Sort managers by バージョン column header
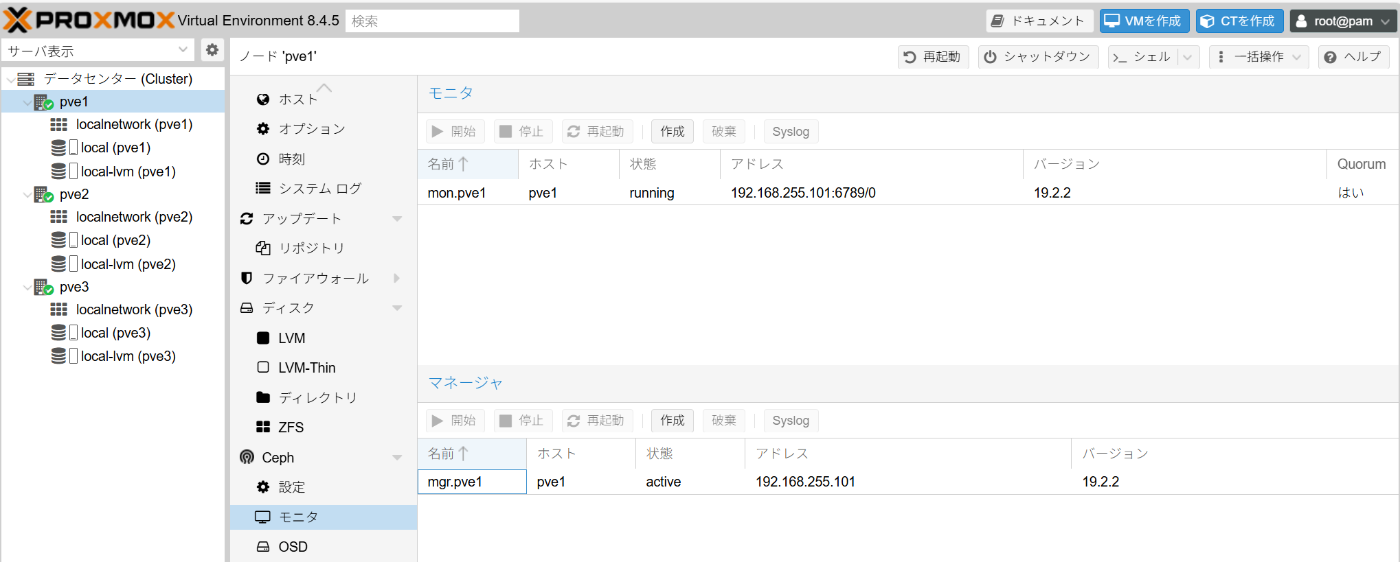Screen dimensions: 1400x562 (x=1235, y=453)
